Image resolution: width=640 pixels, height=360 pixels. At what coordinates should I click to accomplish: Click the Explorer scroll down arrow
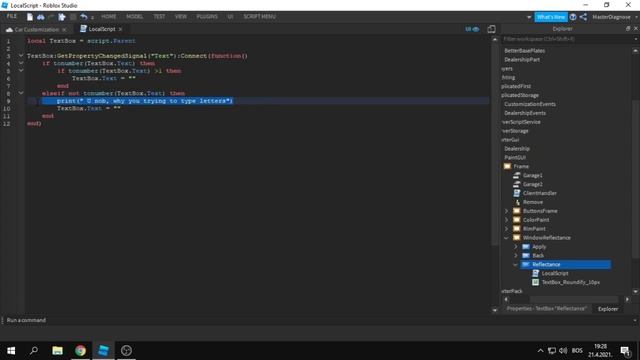(636, 291)
